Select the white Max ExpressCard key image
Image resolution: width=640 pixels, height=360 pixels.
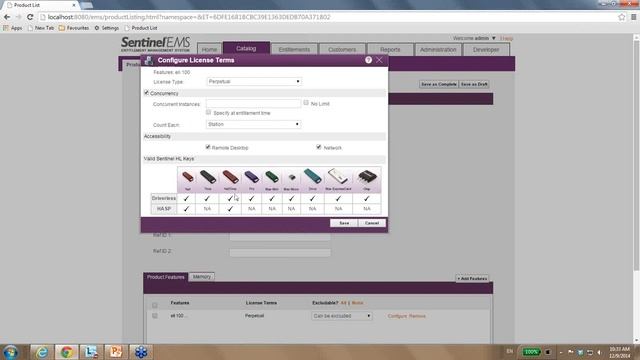pyautogui.click(x=338, y=176)
